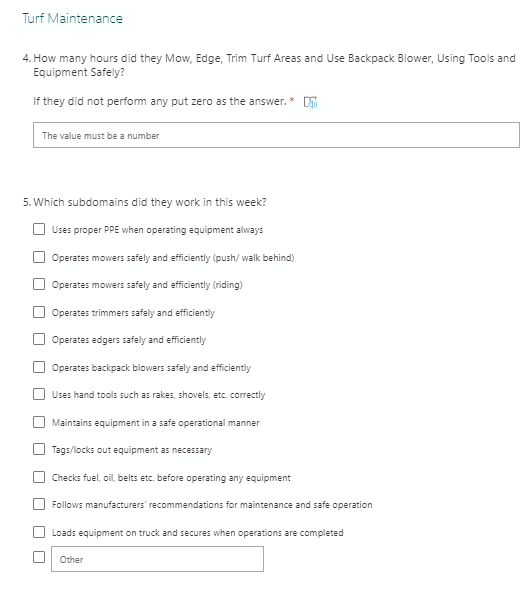Tick the backpack blowers checkbox
The height and width of the screenshot is (600, 532).
tap(39, 367)
